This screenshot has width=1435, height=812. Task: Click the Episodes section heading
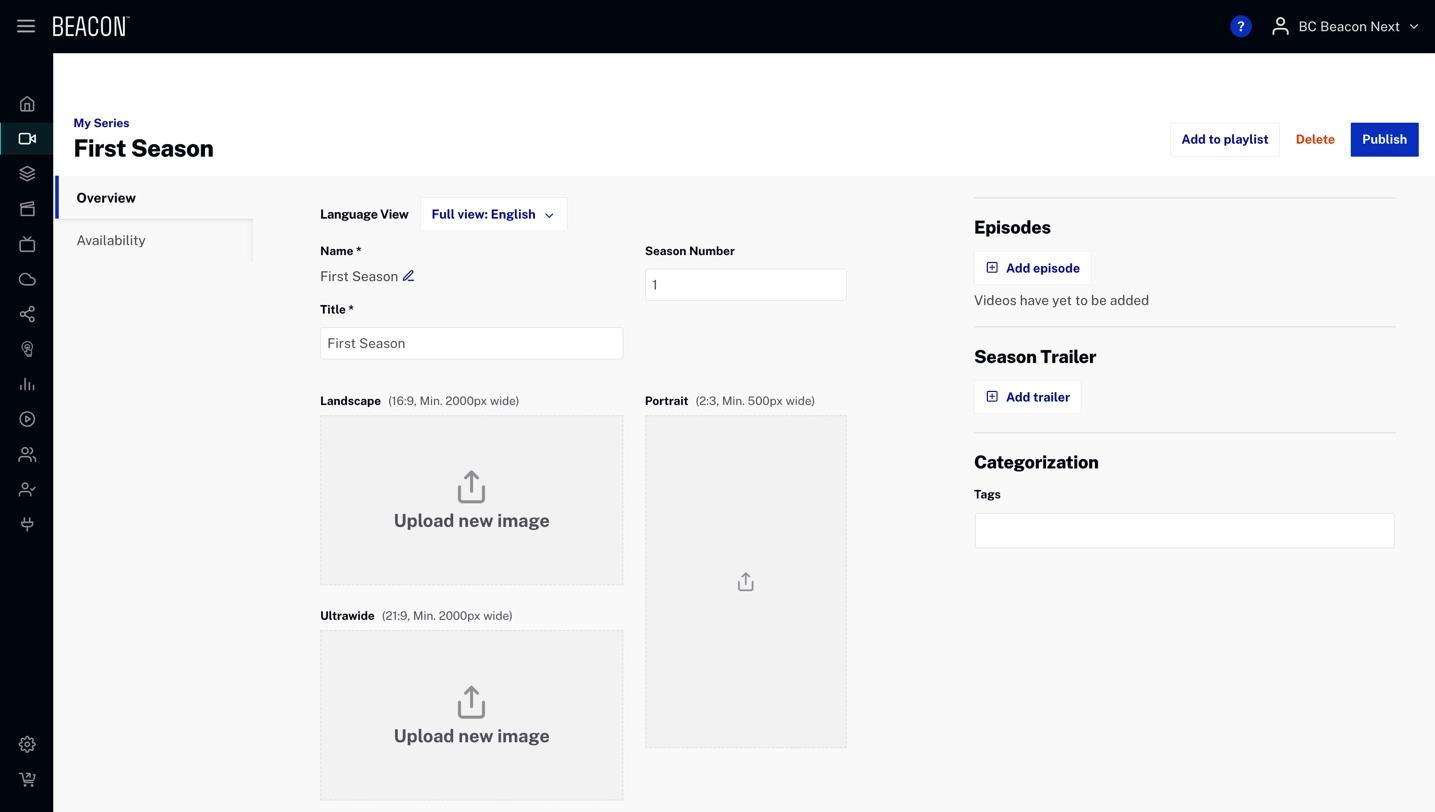[x=1012, y=227]
